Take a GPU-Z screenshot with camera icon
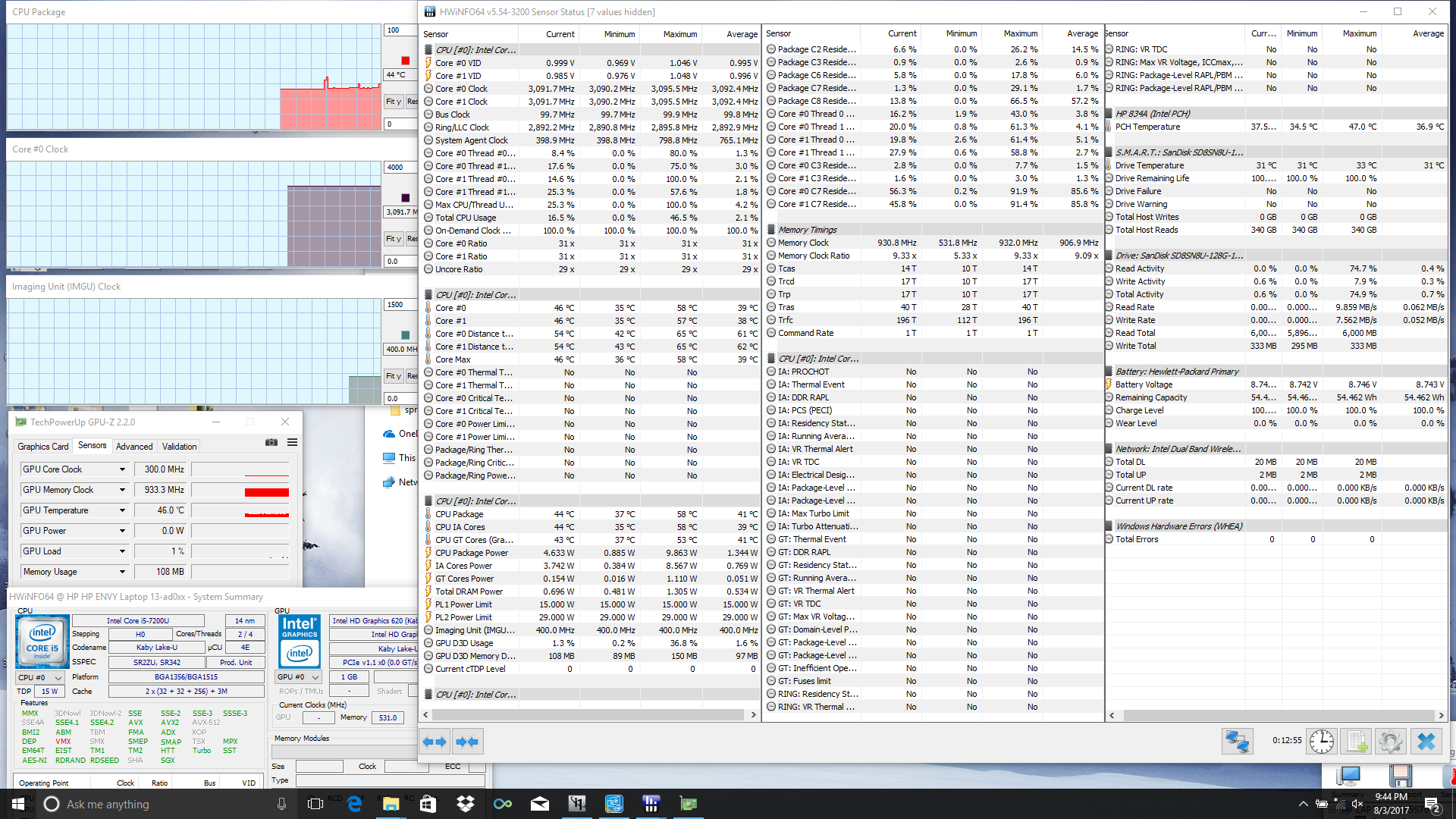Viewport: 1456px width, 819px height. click(271, 442)
